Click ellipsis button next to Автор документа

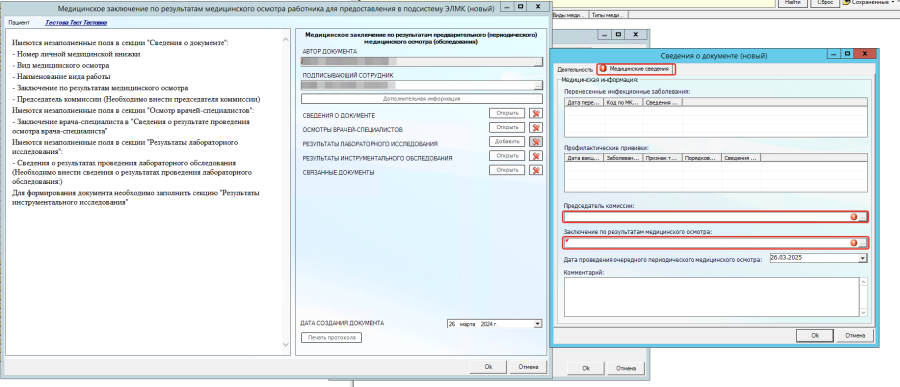pos(538,62)
